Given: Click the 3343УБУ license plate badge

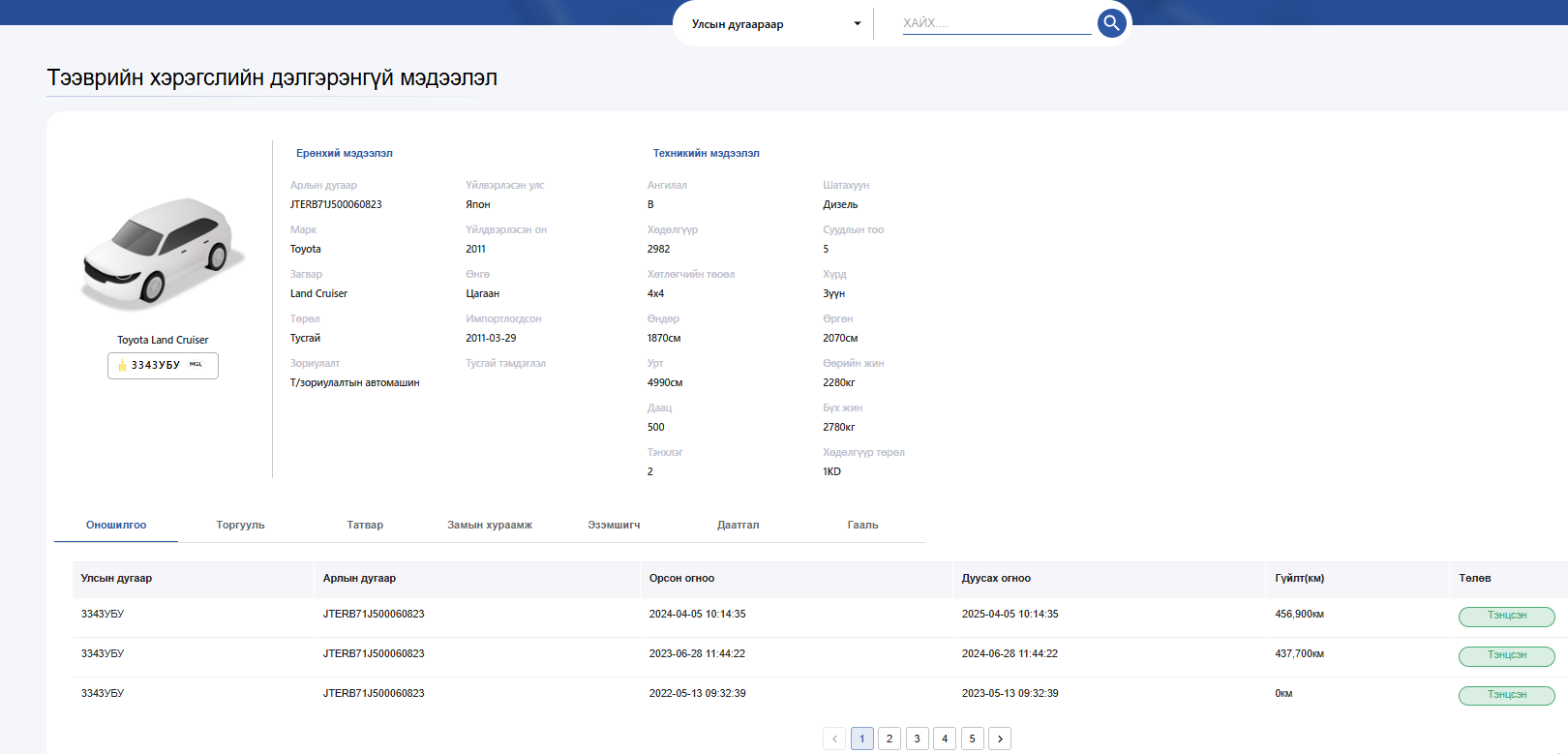Looking at the screenshot, I should [163, 366].
